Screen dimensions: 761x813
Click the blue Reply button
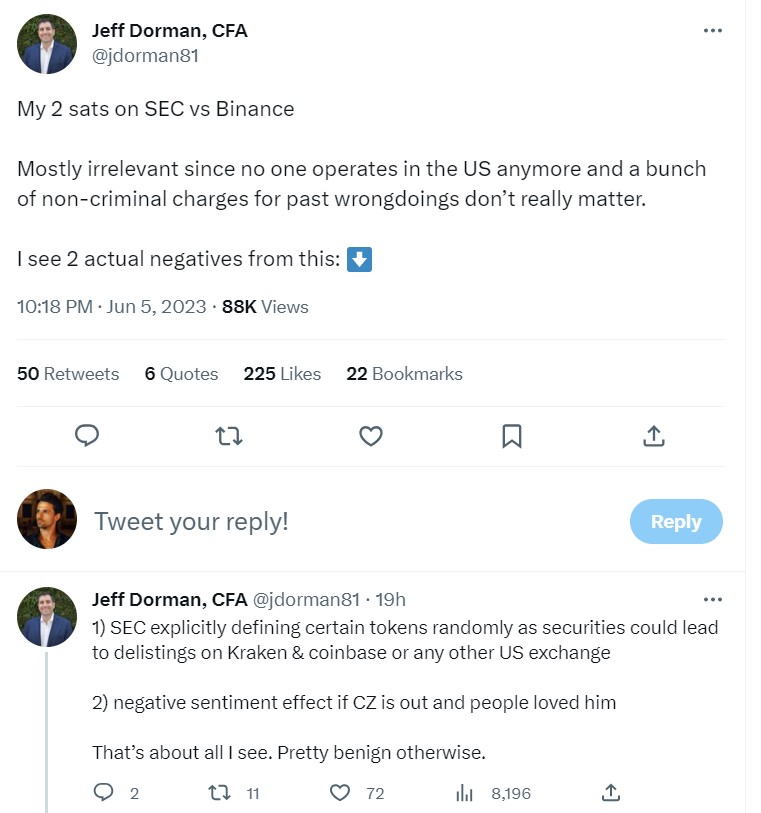[x=676, y=521]
